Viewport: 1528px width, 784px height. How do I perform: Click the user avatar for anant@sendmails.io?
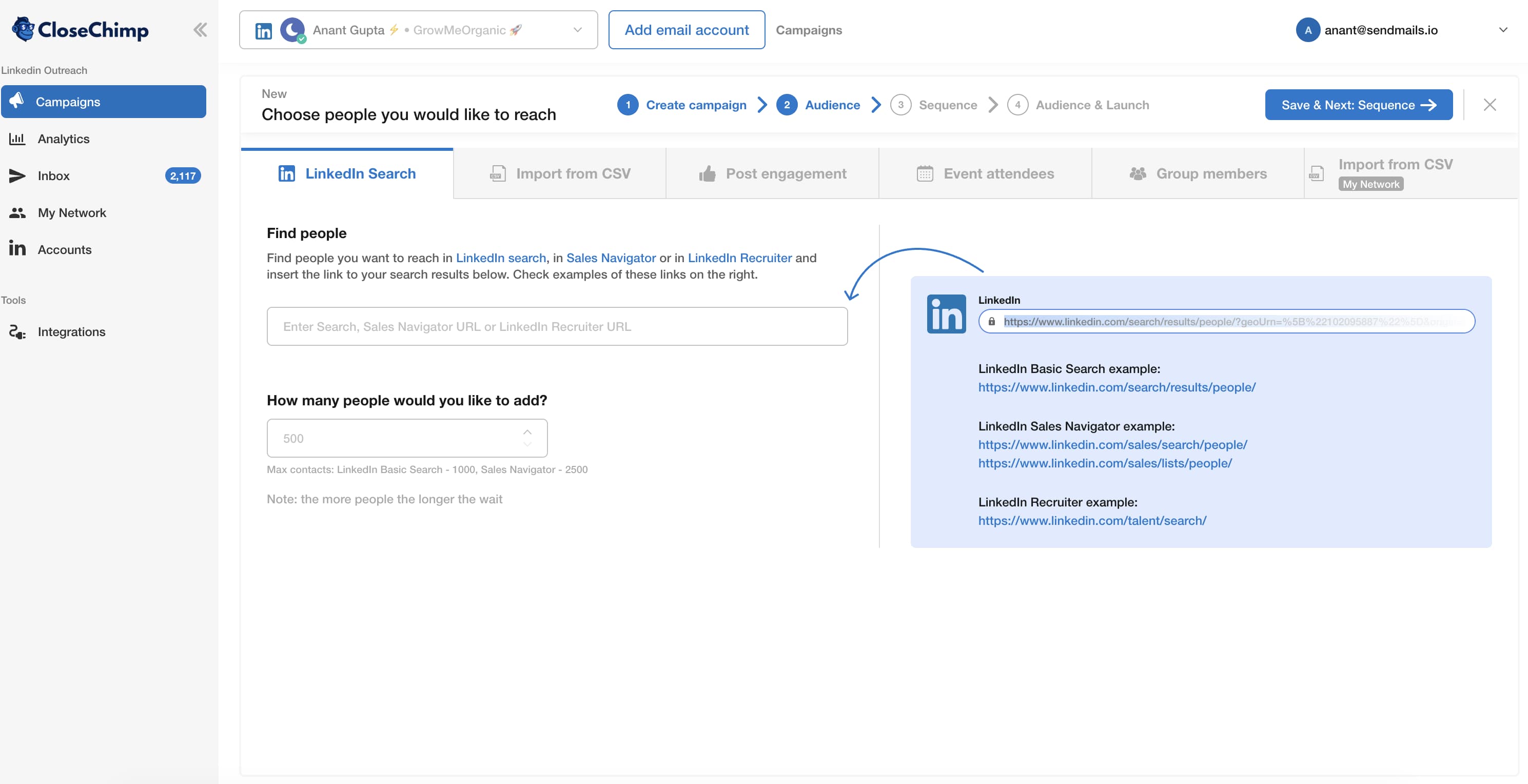tap(1307, 30)
